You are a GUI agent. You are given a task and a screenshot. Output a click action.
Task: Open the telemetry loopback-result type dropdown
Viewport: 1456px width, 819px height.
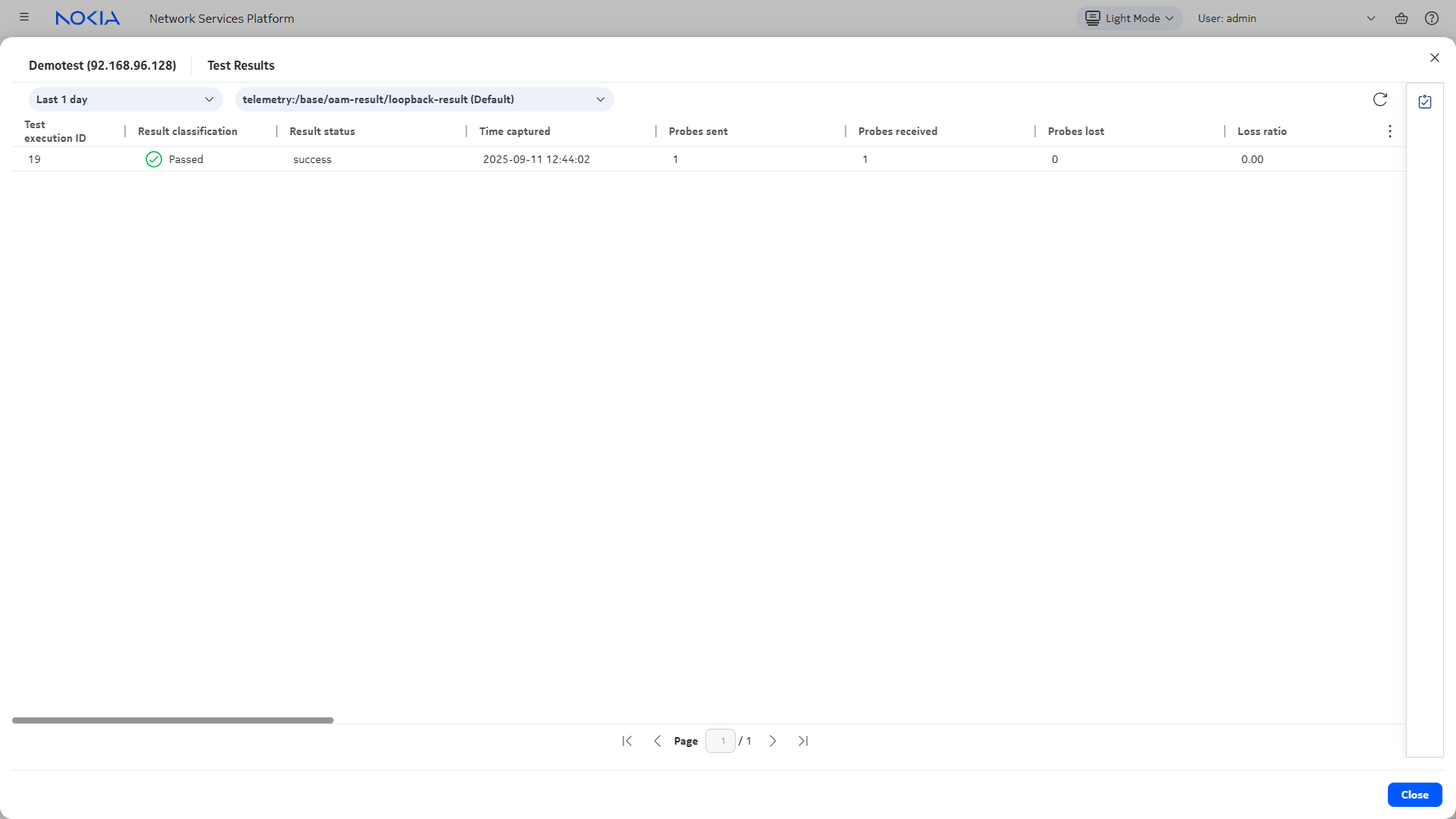[x=424, y=99]
